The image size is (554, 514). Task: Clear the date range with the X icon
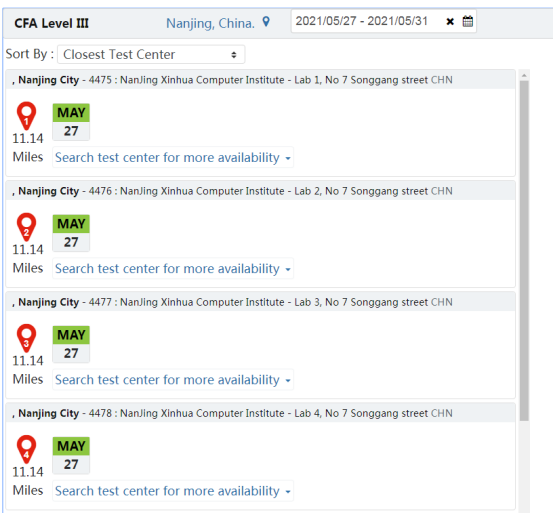click(450, 22)
